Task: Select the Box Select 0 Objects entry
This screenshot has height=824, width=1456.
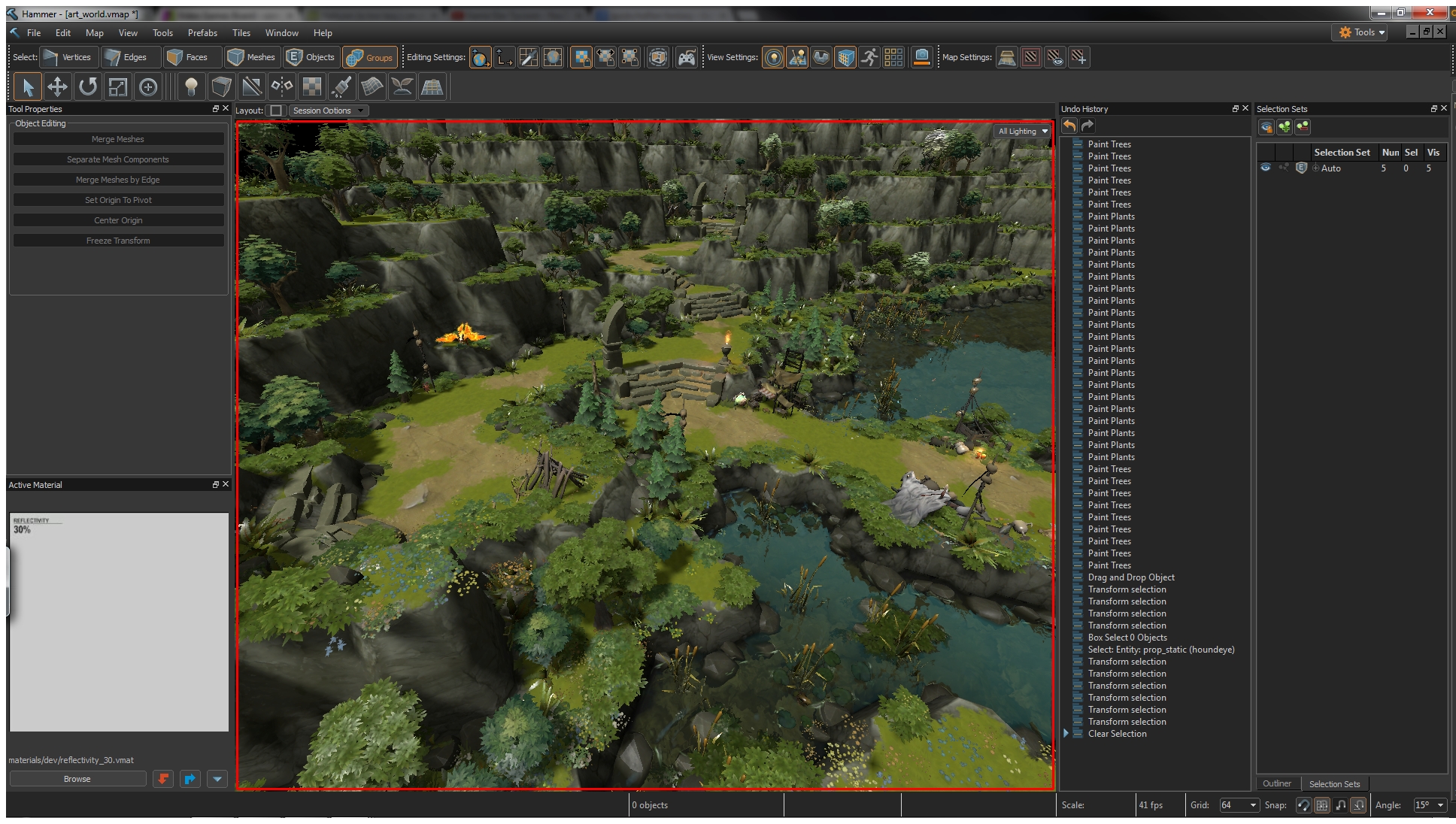Action: point(1127,638)
